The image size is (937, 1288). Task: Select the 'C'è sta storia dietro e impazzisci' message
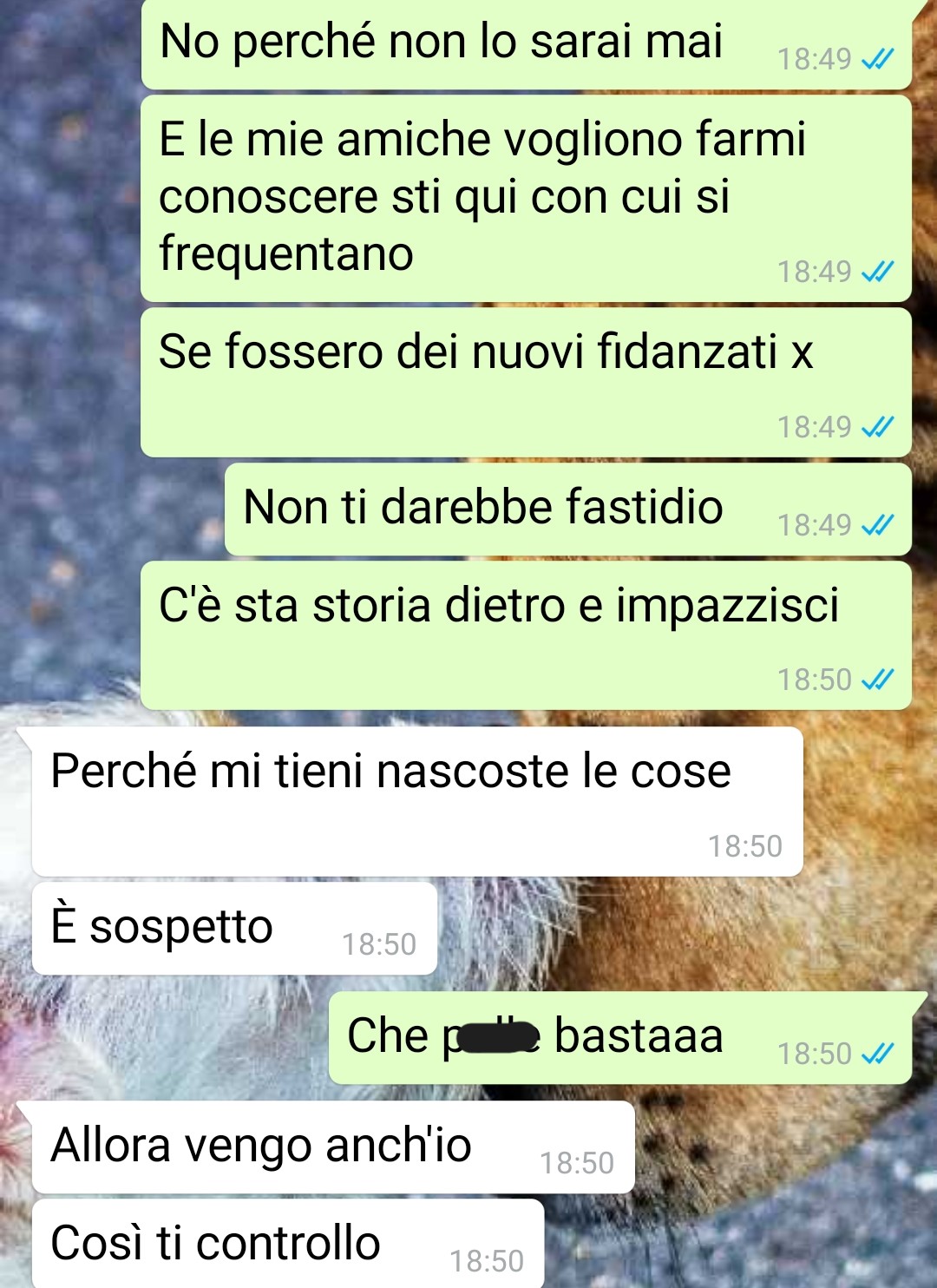tap(527, 635)
